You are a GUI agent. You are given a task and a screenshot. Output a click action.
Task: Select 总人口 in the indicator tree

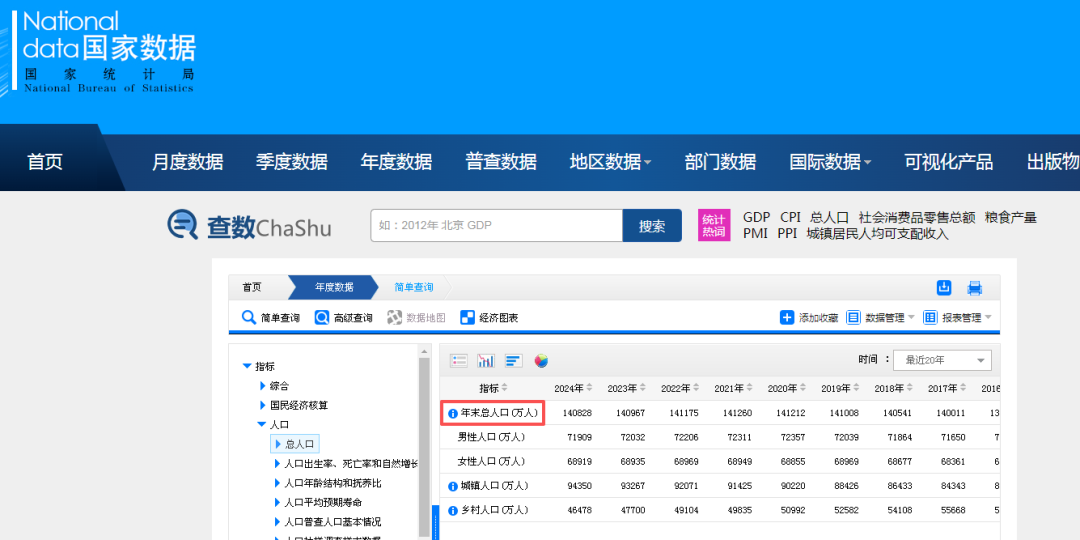click(296, 444)
